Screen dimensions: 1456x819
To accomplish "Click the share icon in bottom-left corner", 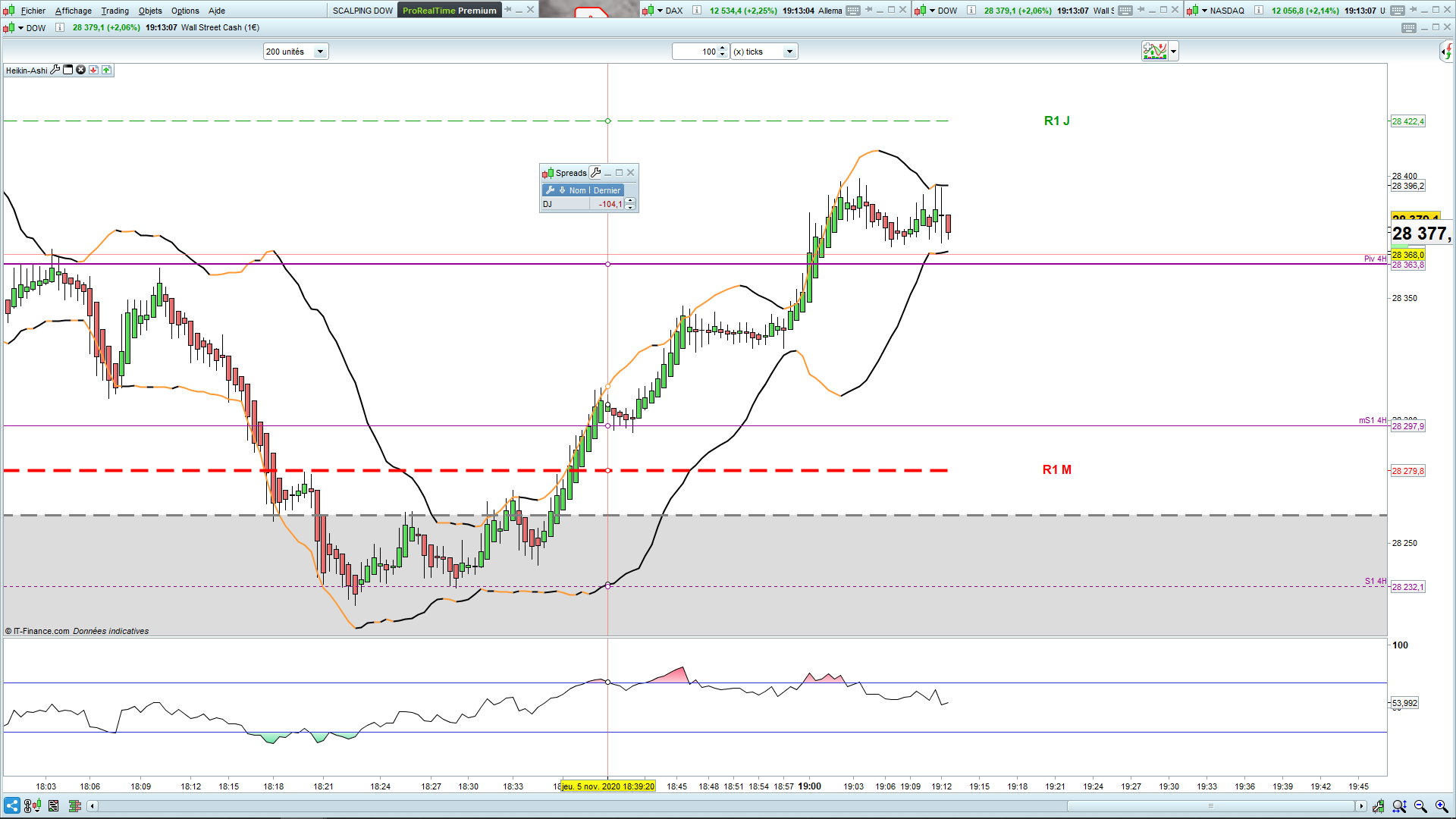I will (x=11, y=805).
